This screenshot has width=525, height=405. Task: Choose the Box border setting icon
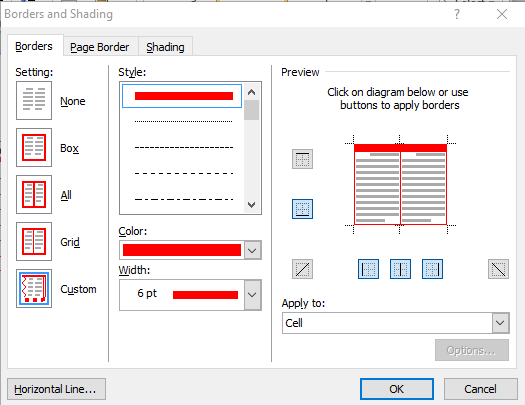click(x=34, y=147)
